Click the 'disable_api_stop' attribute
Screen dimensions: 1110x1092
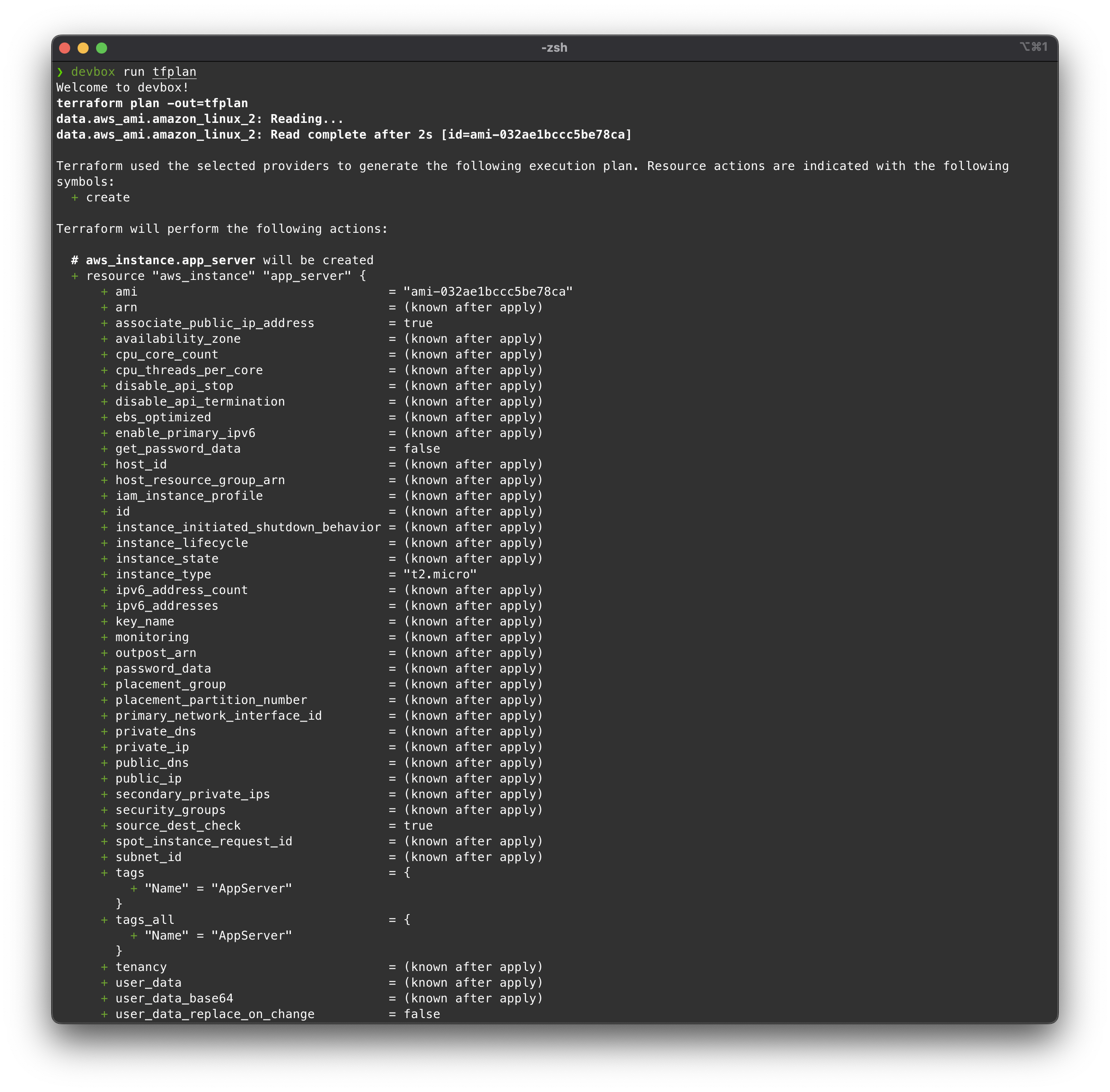[174, 386]
